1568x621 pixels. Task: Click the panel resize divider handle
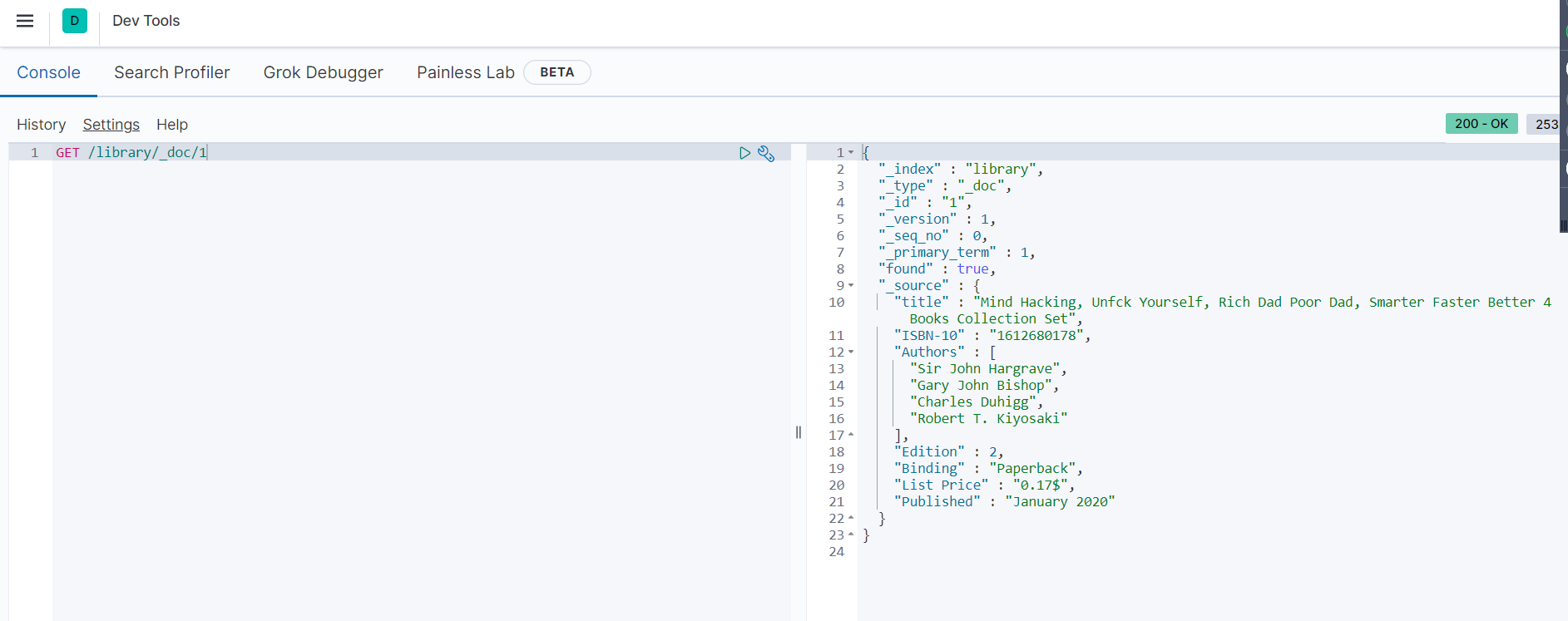[799, 432]
